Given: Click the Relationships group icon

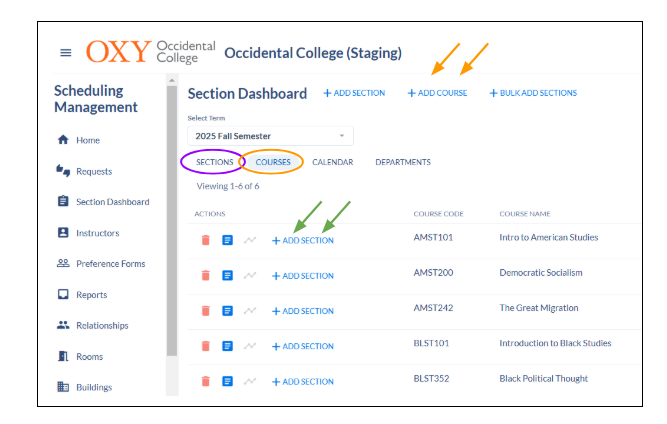Looking at the screenshot, I should 63,325.
